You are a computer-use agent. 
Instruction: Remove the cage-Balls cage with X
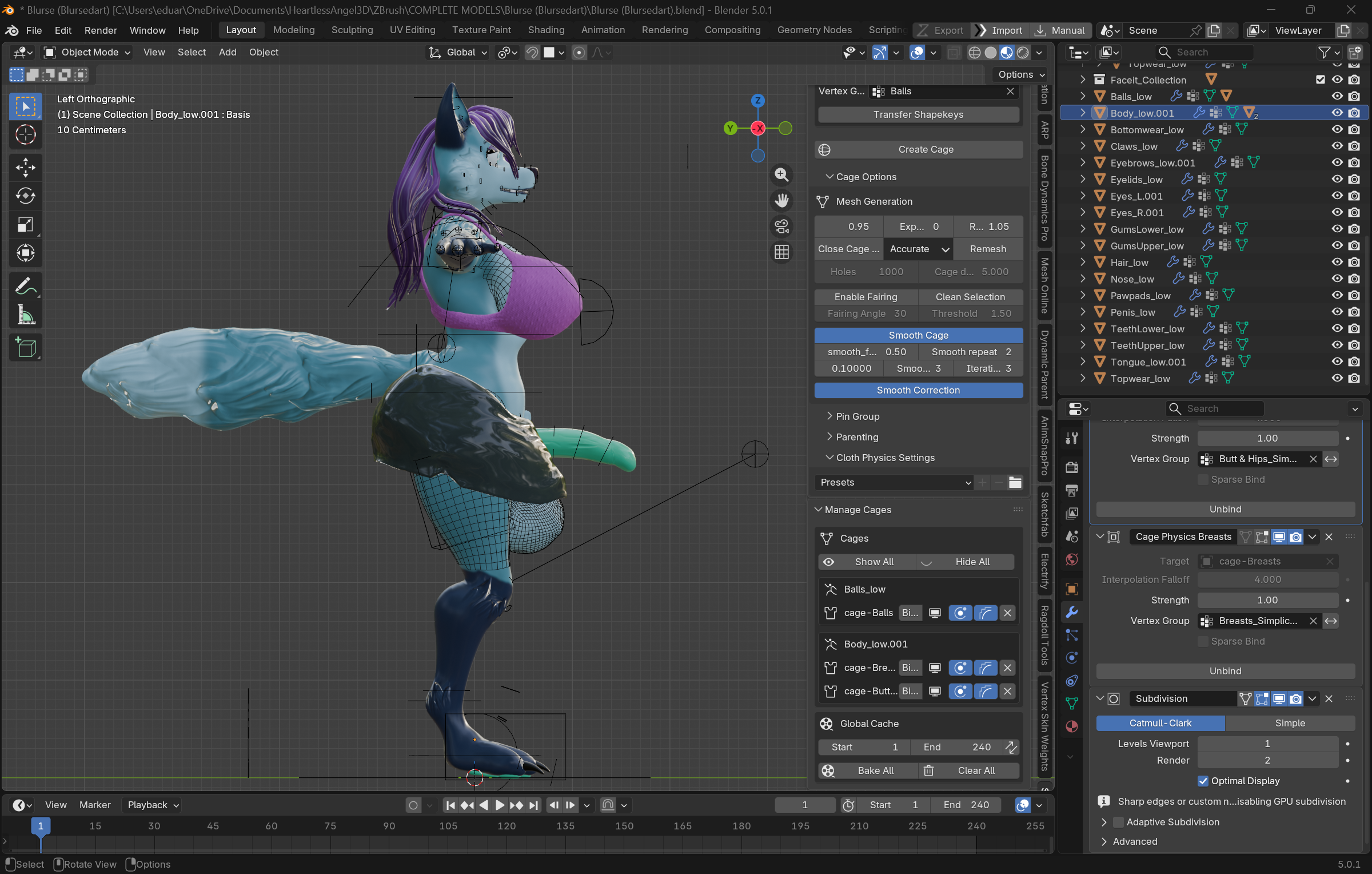[1007, 613]
